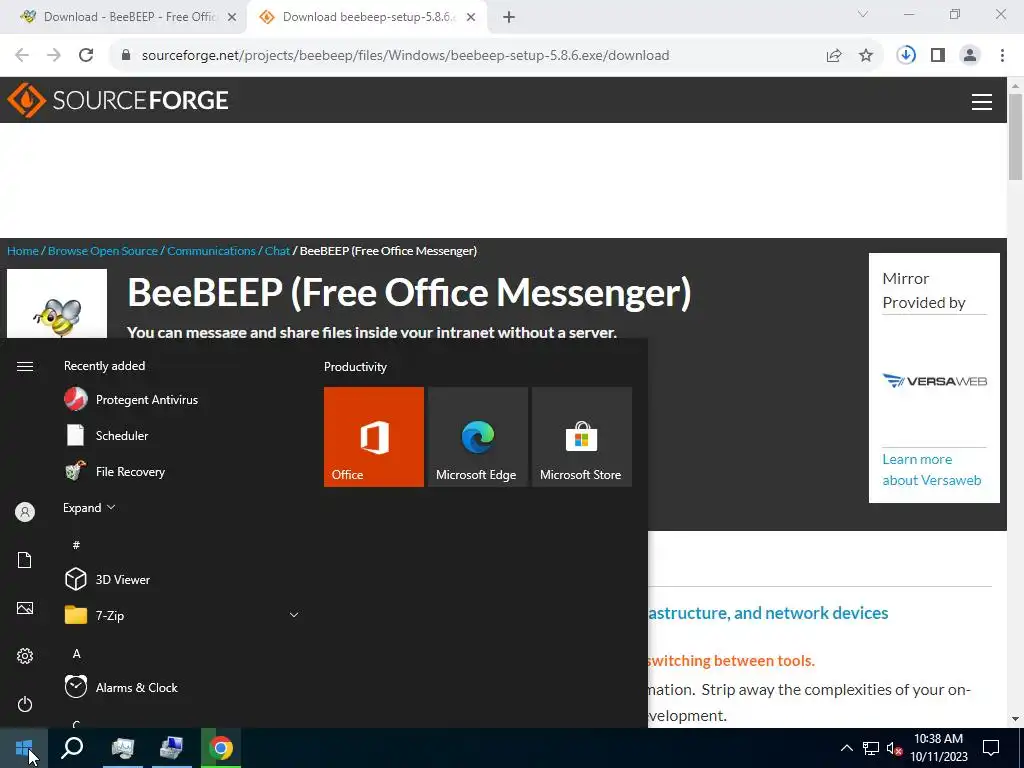Viewport: 1024px width, 768px height.
Task: Click Learn more about Versaweb
Action: click(931, 470)
